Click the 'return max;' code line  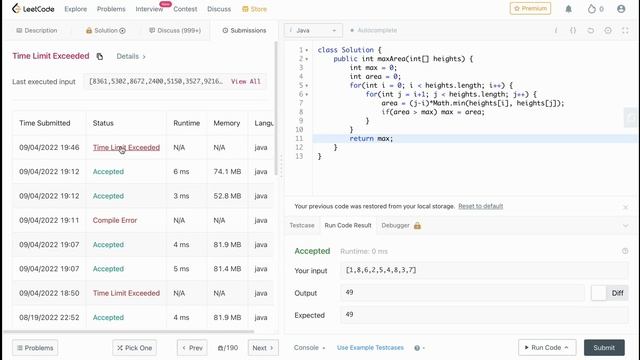[x=371, y=139]
